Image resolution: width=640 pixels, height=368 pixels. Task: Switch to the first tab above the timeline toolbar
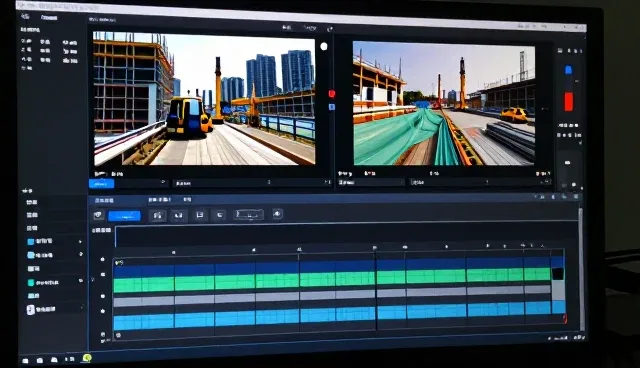tap(104, 200)
